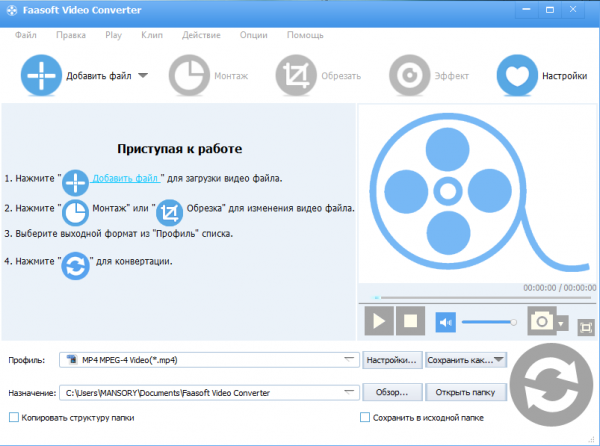Minimize the Faasoft Video Converter window
Viewport: 600px width, 446px height.
[x=527, y=10]
